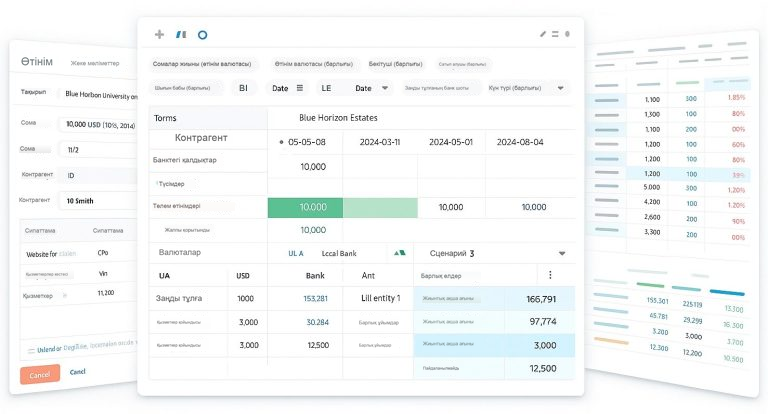This screenshot has height=414, width=768.
Task: Click the list lines icon beside first Date
Action: 300,88
